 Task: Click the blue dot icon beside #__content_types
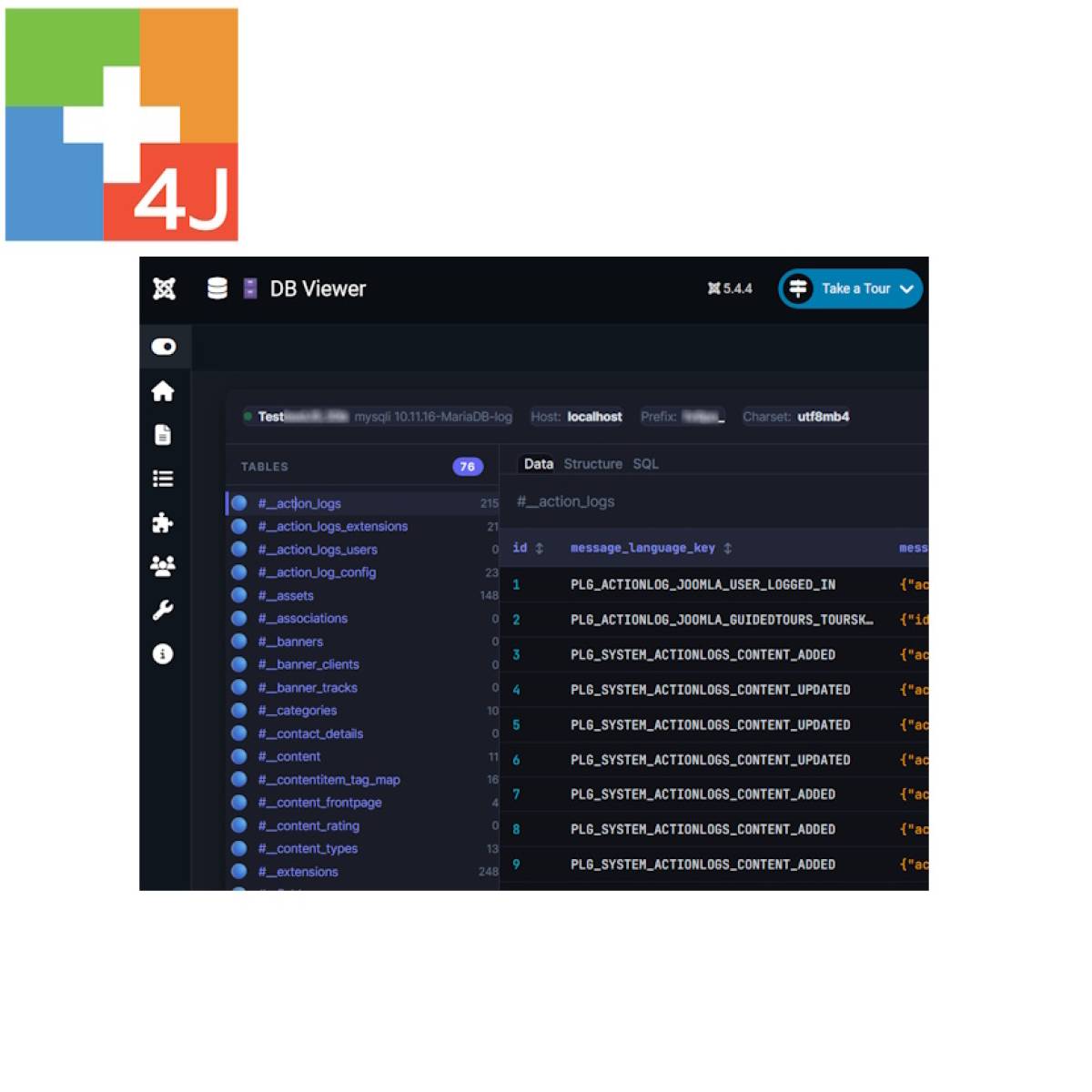pyautogui.click(x=239, y=848)
